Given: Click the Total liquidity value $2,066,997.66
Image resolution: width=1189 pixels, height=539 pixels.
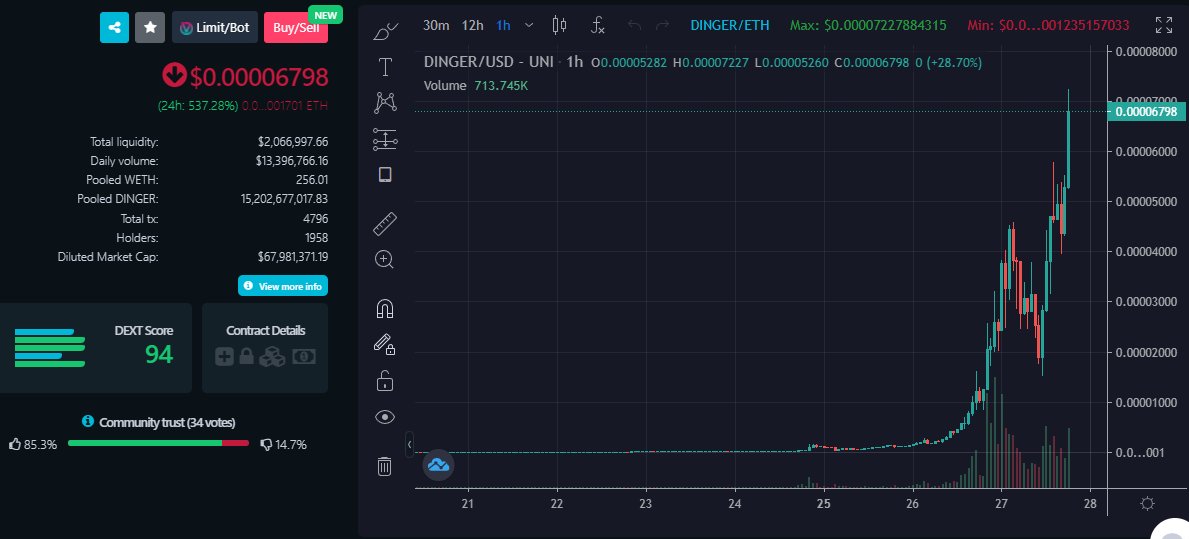Looking at the screenshot, I should [x=293, y=141].
